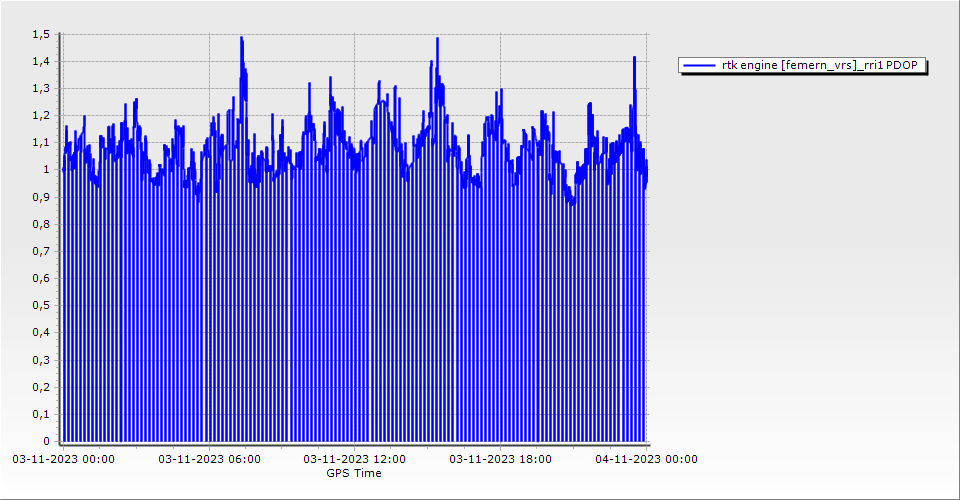Viewport: 960px width, 500px height.
Task: Click the 03-11-2023 12:00 time label
Action: click(x=355, y=459)
